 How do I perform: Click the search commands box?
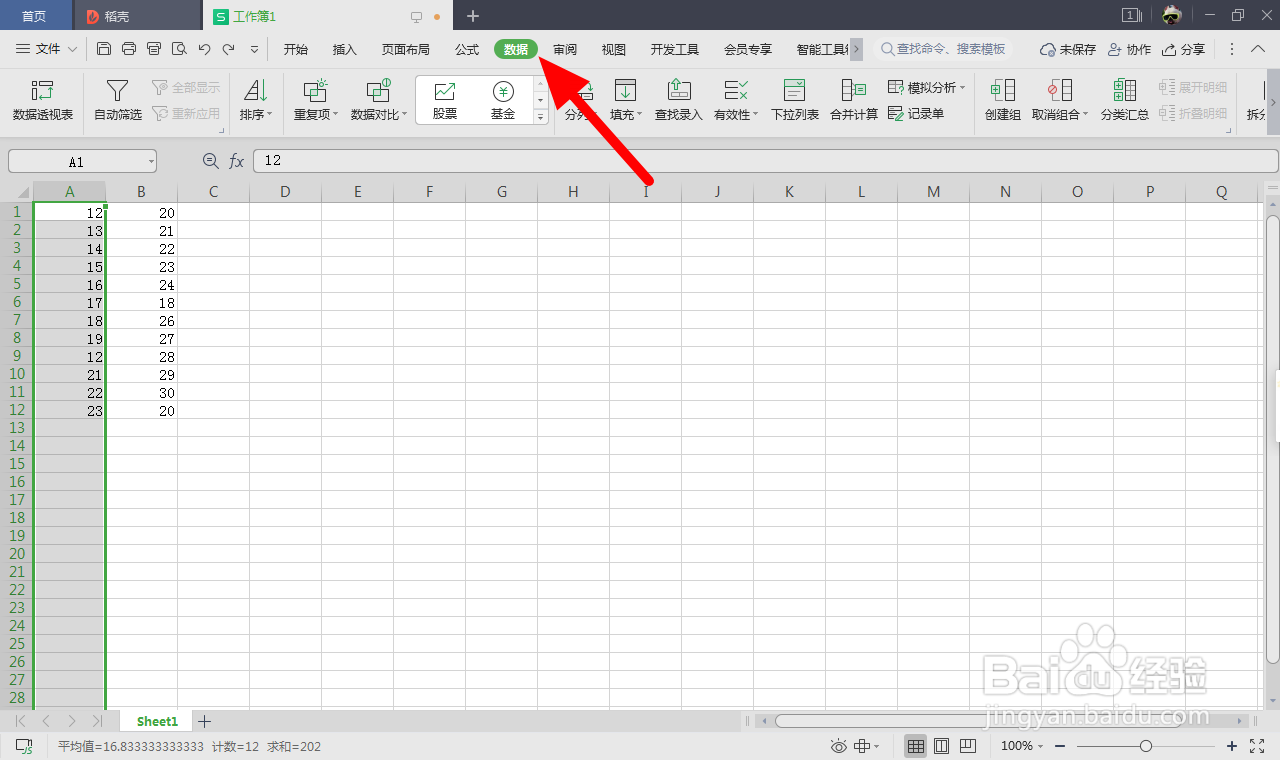[944, 49]
